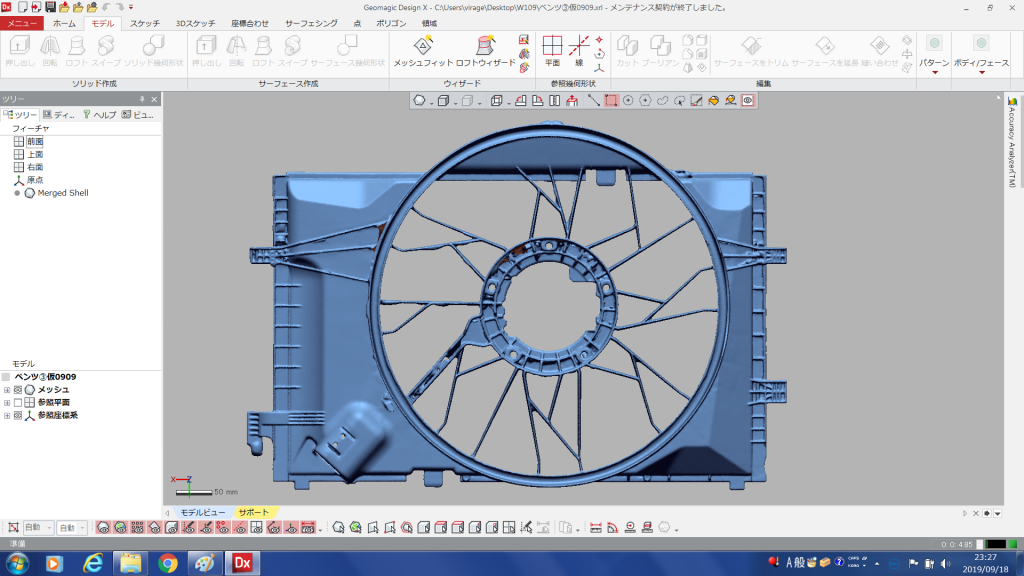Activate the rectangle selection mode icon
Screen dimensions: 1024x576
pyautogui.click(x=610, y=100)
